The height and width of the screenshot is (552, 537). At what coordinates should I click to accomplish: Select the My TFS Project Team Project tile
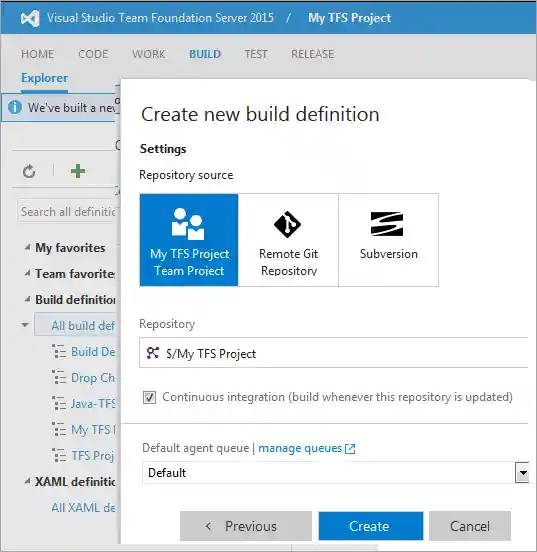pos(189,240)
